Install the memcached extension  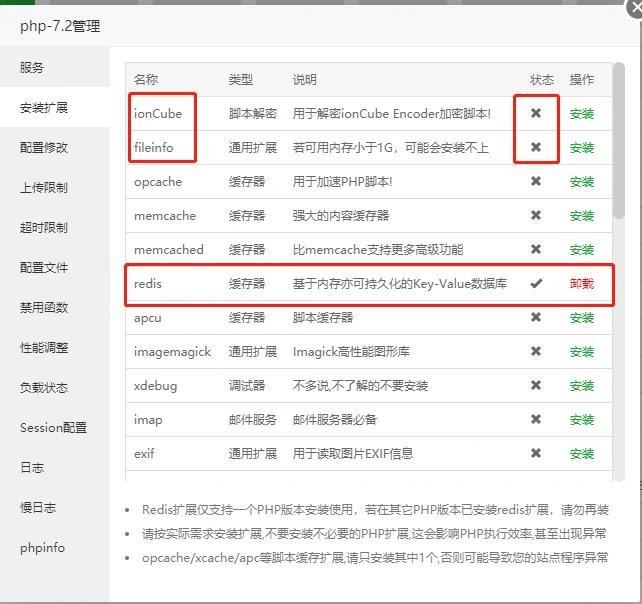[581, 249]
